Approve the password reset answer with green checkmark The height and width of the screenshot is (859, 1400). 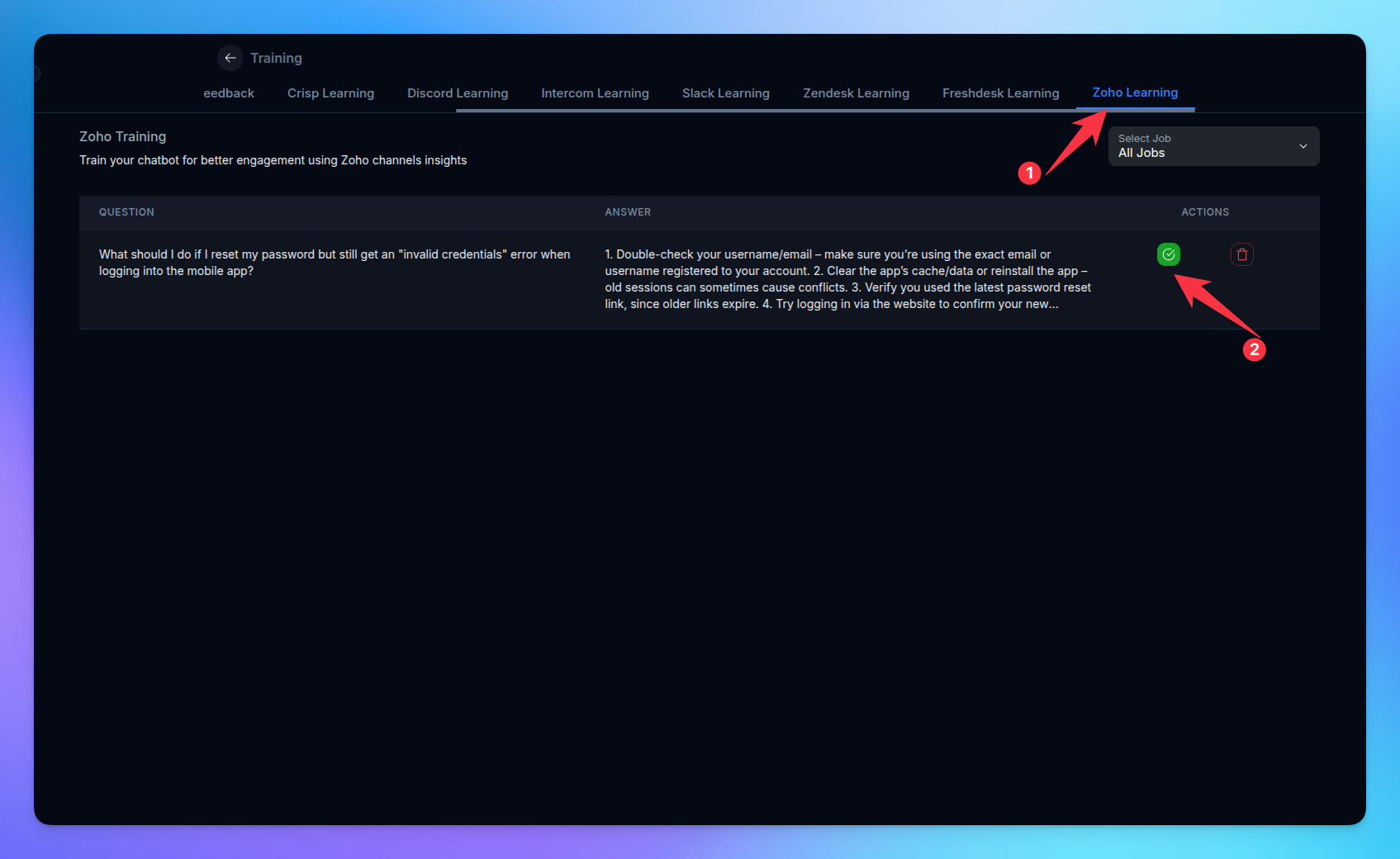click(x=1168, y=254)
